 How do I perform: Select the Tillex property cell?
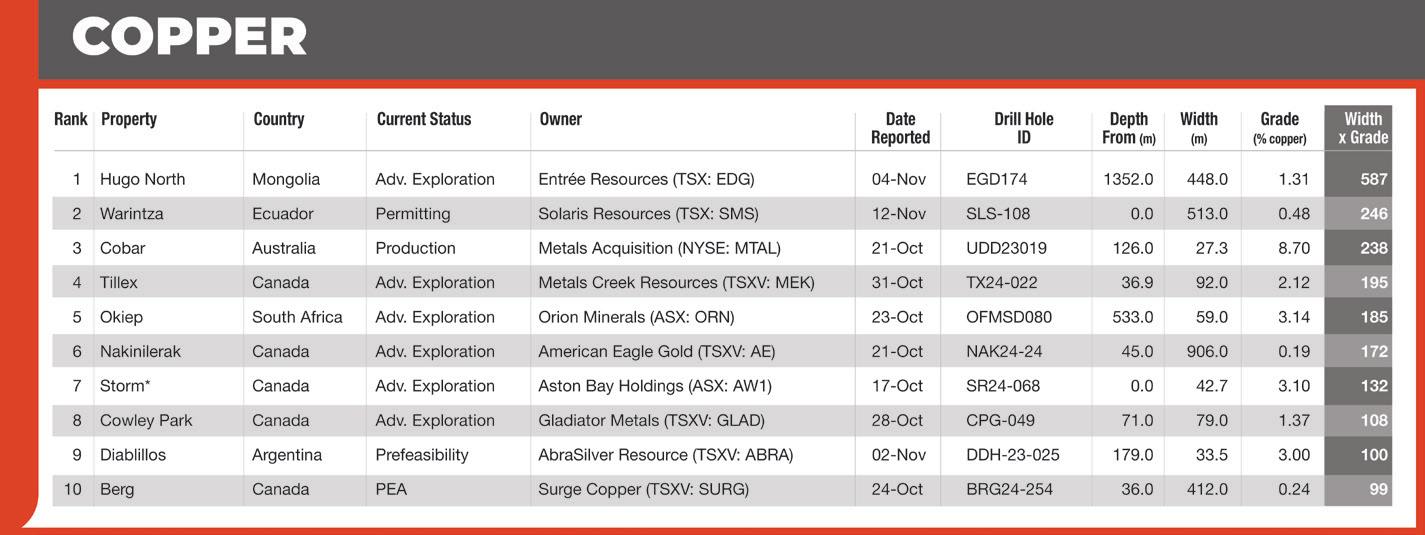(x=119, y=283)
